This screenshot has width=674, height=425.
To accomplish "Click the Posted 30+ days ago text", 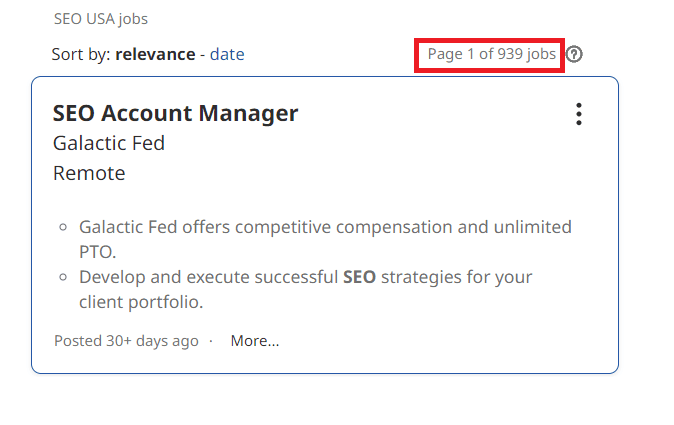I will coord(126,341).
